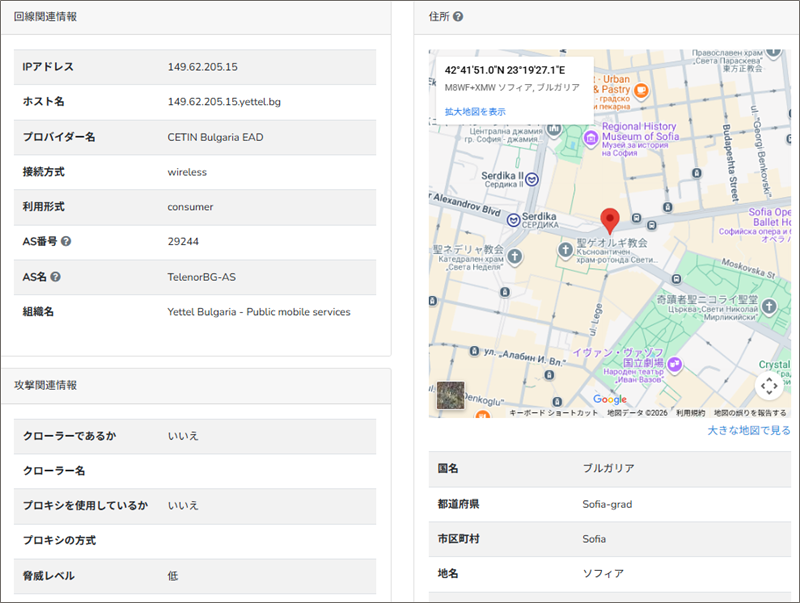Select the IP address value 149.62.205.15
The height and width of the screenshot is (603, 800).
203,67
